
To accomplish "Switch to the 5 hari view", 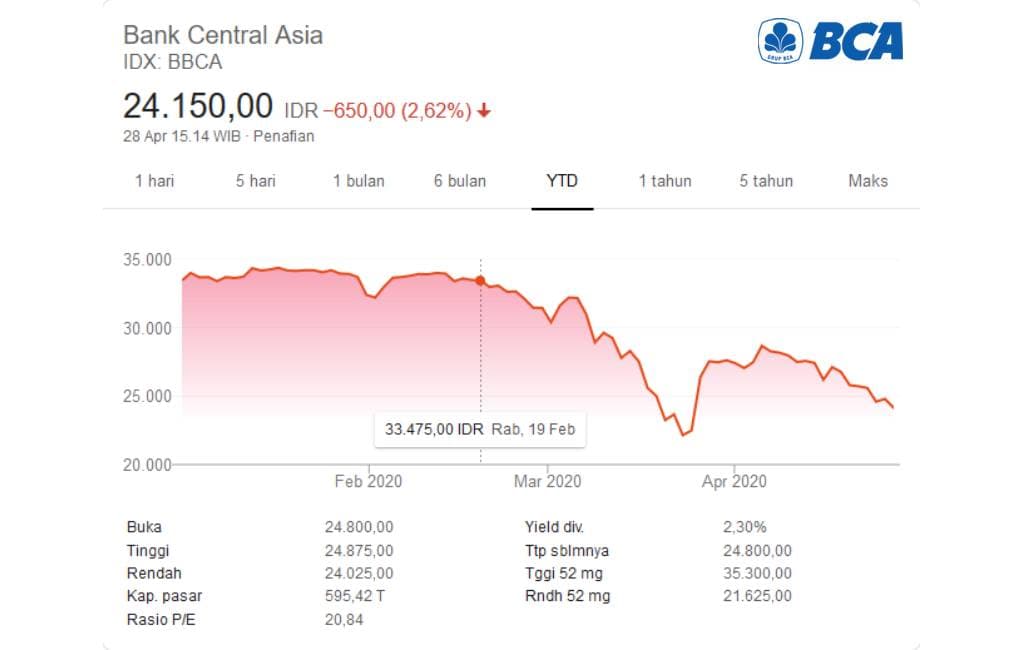I will pos(256,181).
